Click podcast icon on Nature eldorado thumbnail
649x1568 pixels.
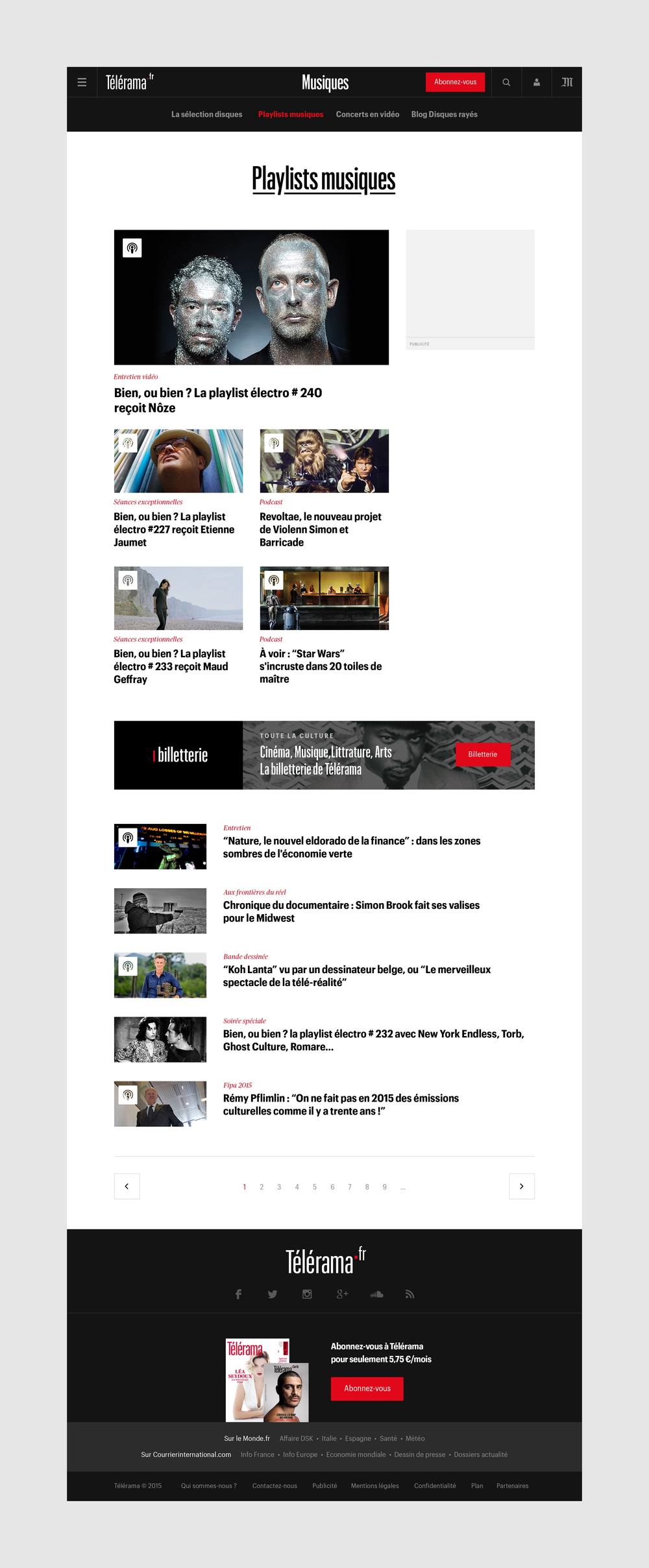click(x=129, y=838)
